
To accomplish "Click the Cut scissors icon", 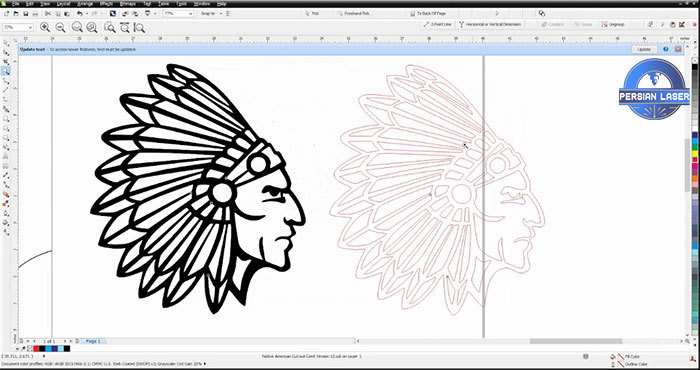I will [48, 14].
